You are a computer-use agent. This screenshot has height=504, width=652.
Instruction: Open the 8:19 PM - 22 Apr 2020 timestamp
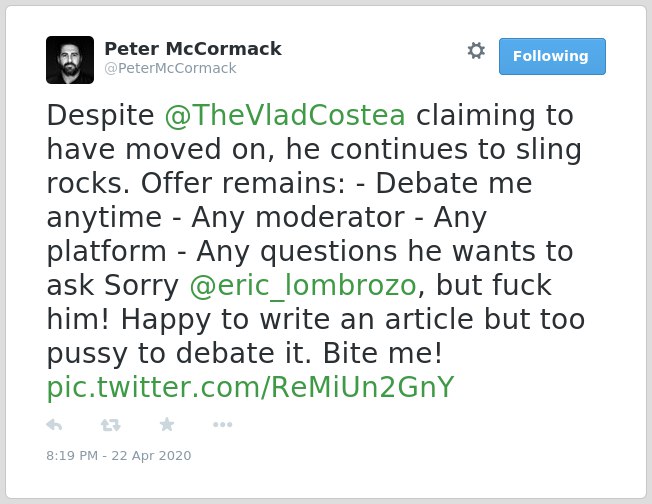119,456
